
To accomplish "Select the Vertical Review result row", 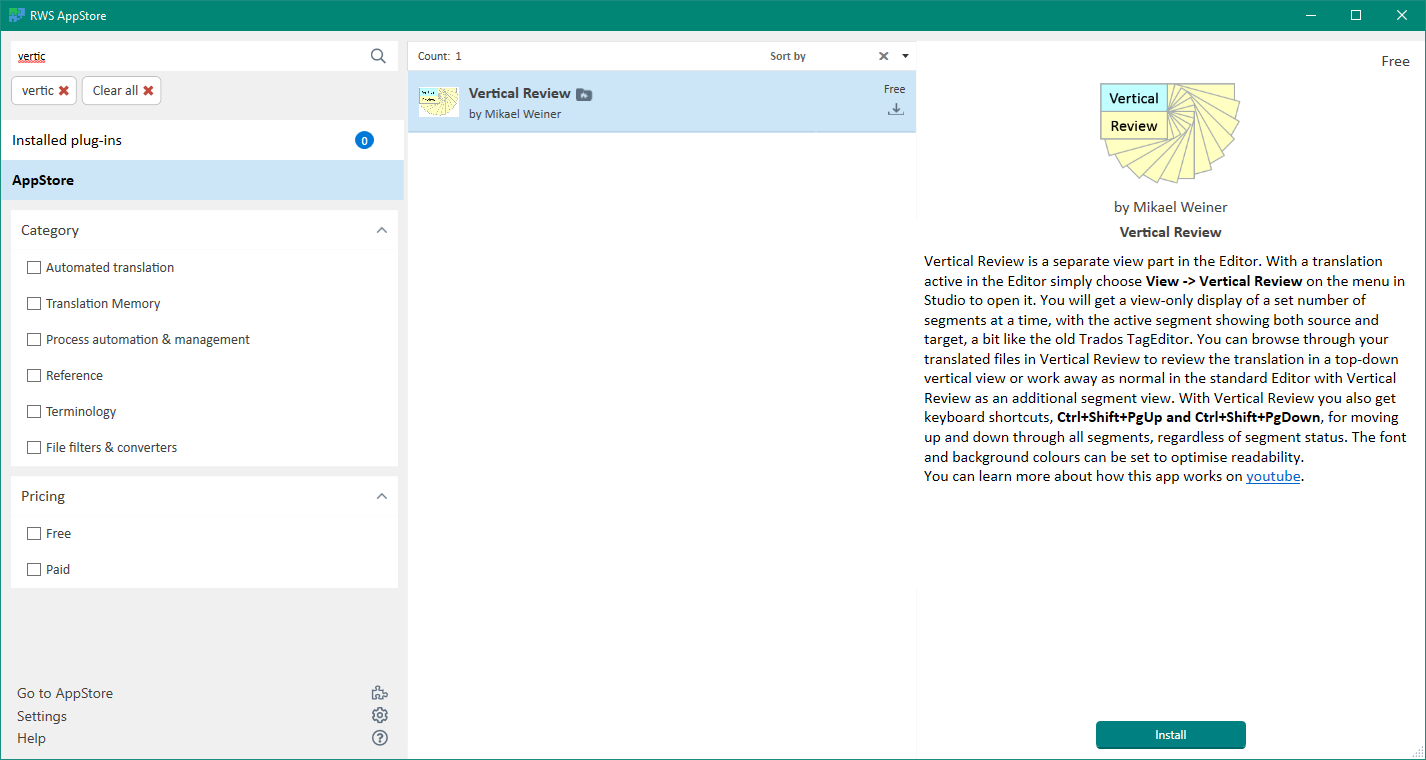I will pyautogui.click(x=662, y=101).
